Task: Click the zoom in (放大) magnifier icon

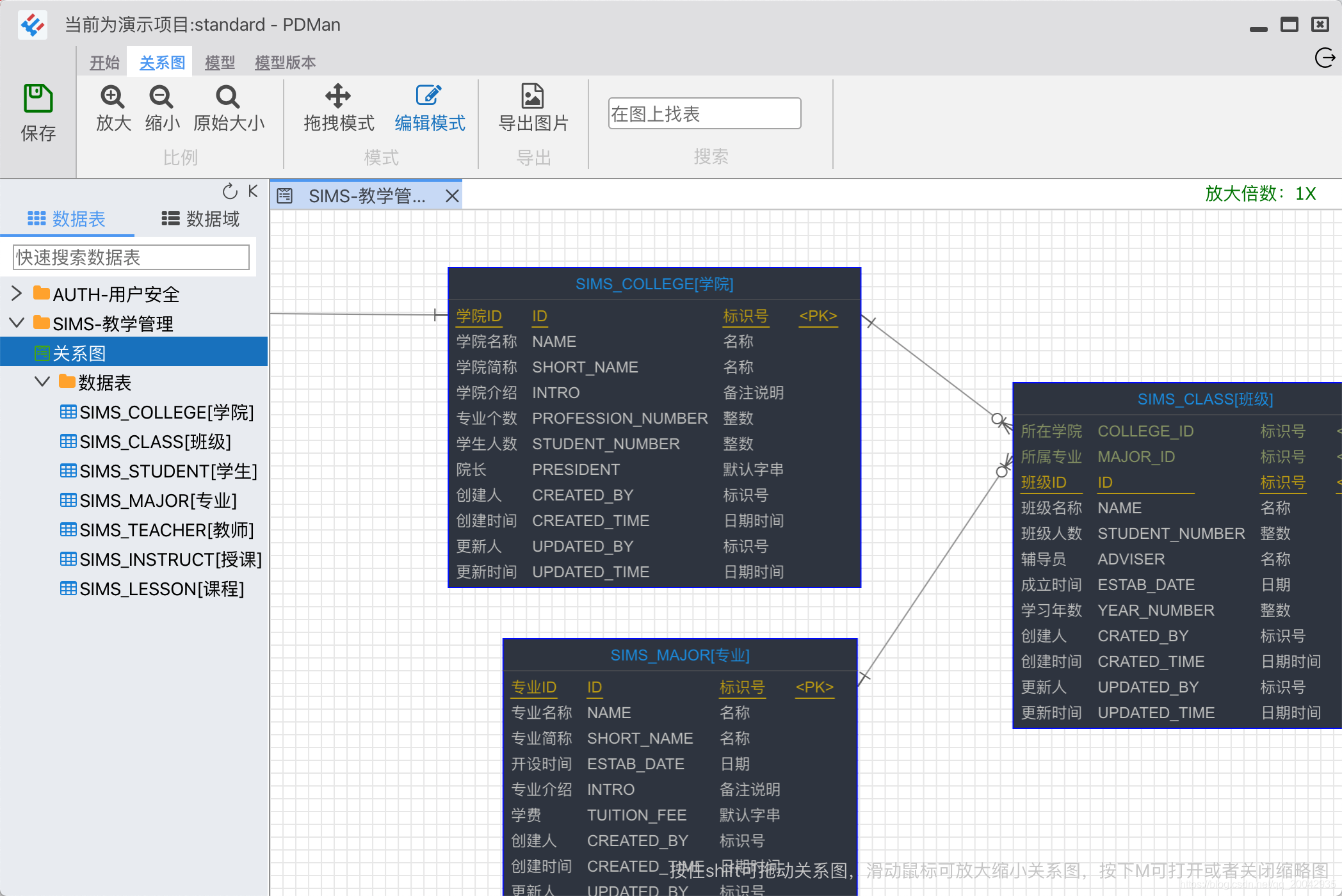Action: click(x=113, y=97)
